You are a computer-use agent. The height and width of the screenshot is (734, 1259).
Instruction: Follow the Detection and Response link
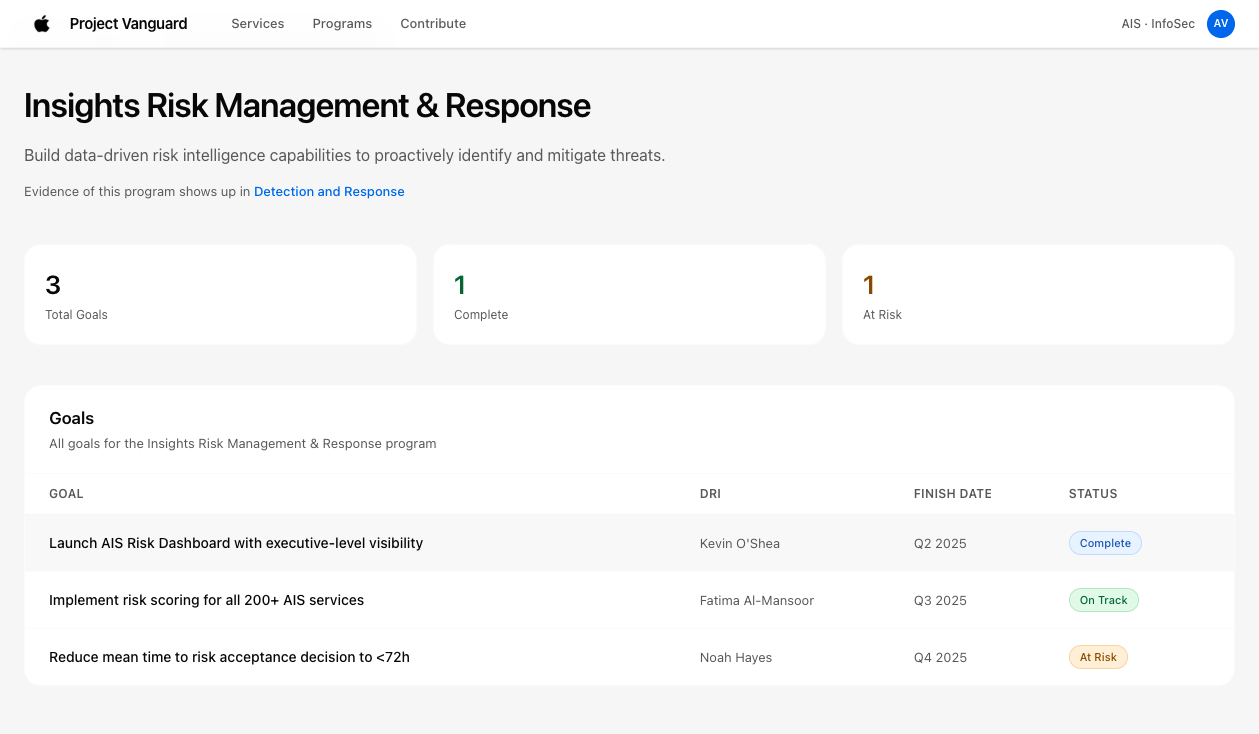[x=329, y=191]
